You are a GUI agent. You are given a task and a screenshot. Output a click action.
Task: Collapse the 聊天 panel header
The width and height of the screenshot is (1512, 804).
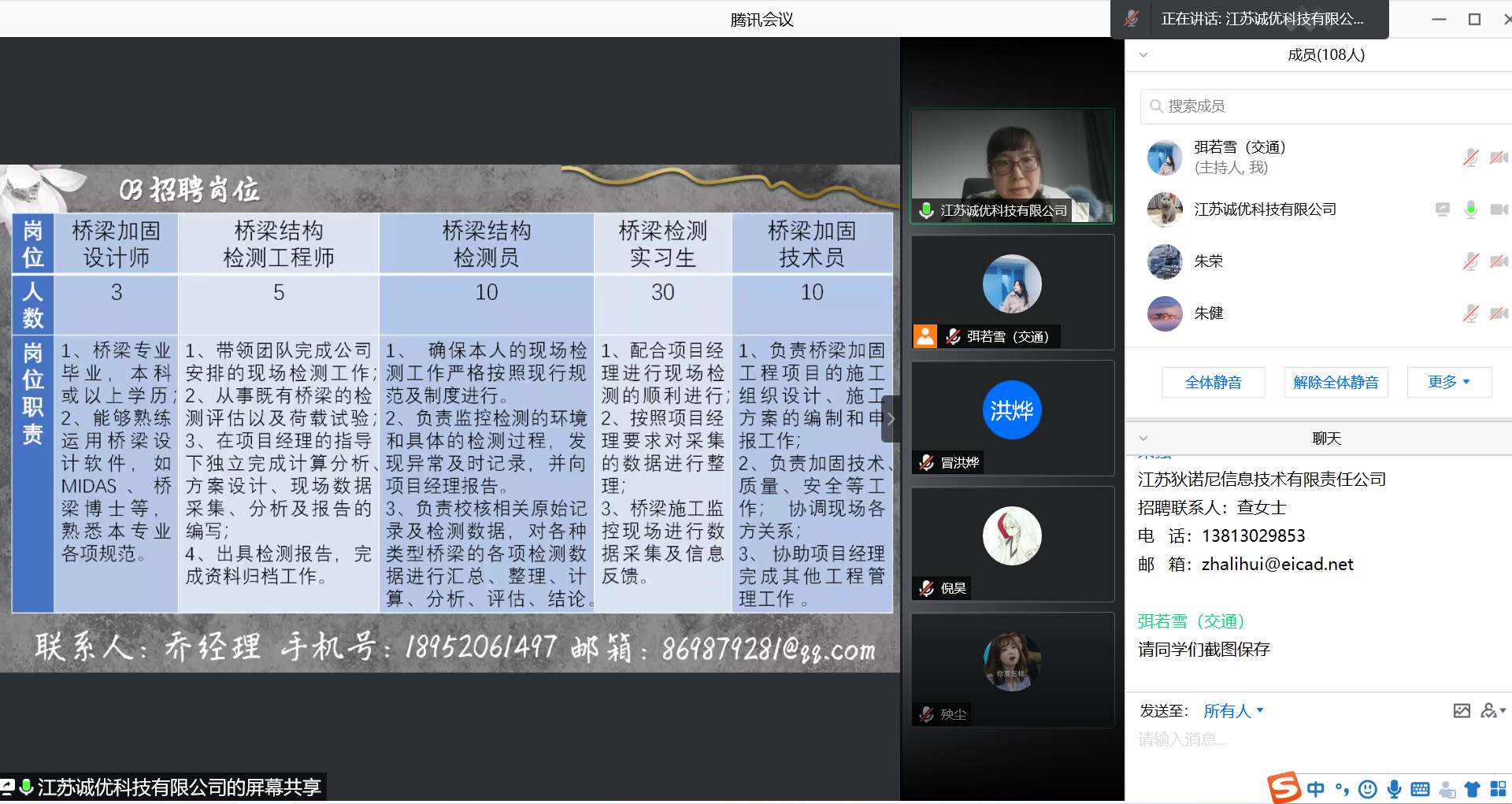1143,439
